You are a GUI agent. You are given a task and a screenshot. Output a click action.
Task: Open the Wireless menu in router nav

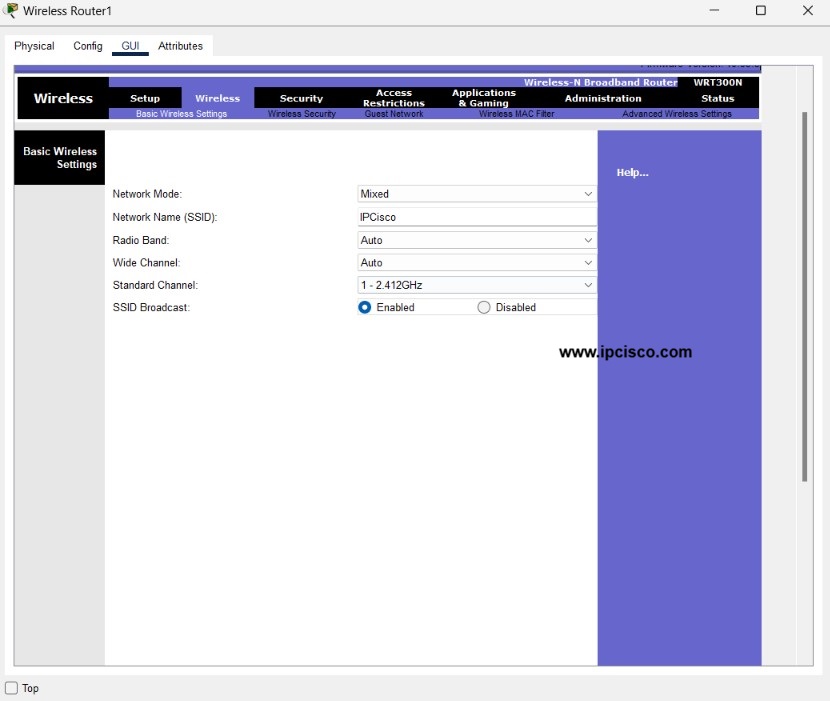pyautogui.click(x=218, y=98)
